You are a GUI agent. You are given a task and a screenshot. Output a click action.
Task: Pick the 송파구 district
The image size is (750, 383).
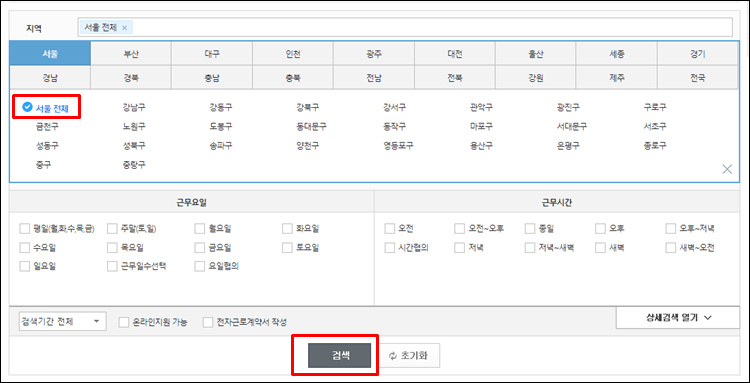click(221, 146)
